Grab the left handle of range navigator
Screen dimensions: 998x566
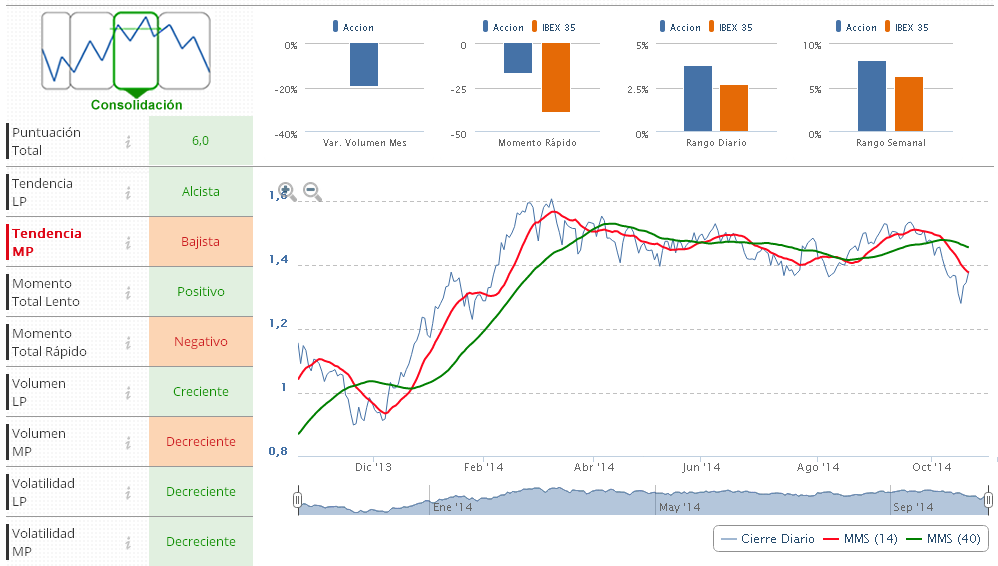297,499
